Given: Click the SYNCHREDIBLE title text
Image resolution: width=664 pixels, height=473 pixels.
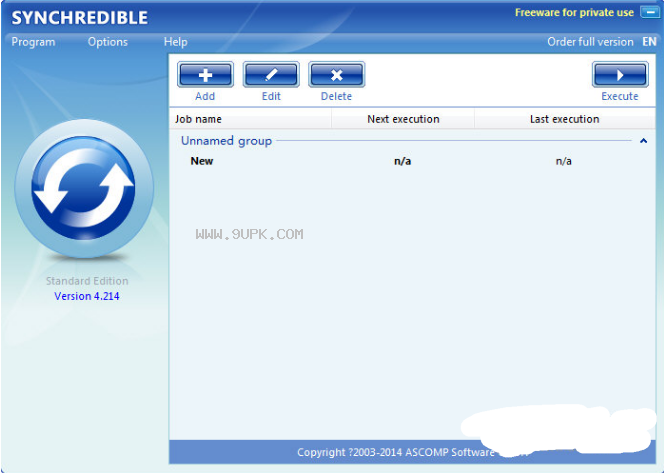Looking at the screenshot, I should tap(80, 18).
